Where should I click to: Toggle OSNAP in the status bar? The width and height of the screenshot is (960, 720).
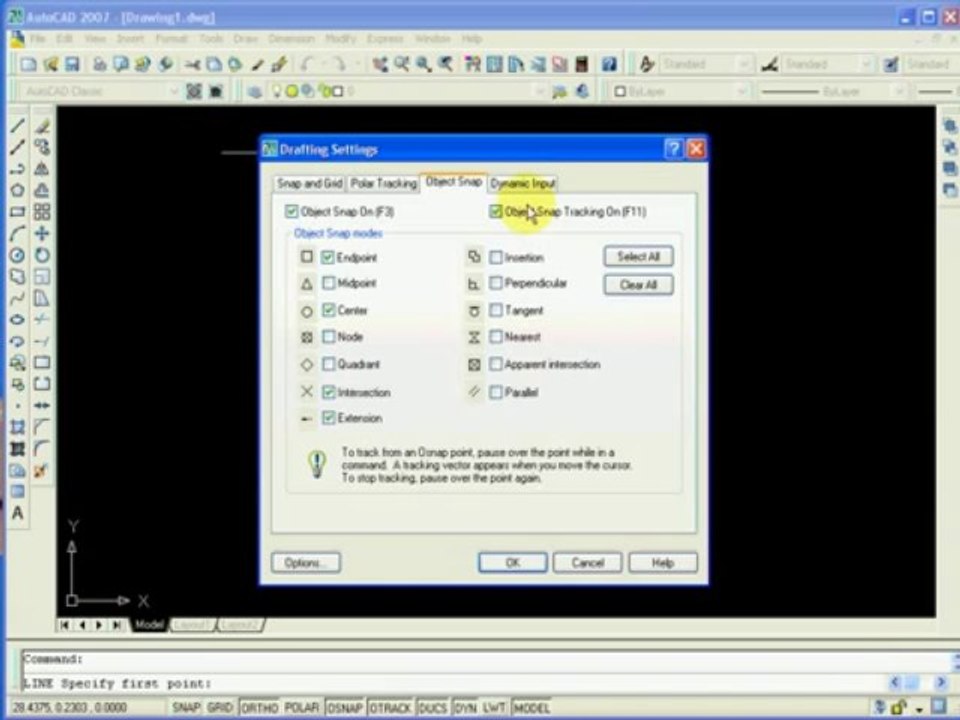pyautogui.click(x=345, y=708)
